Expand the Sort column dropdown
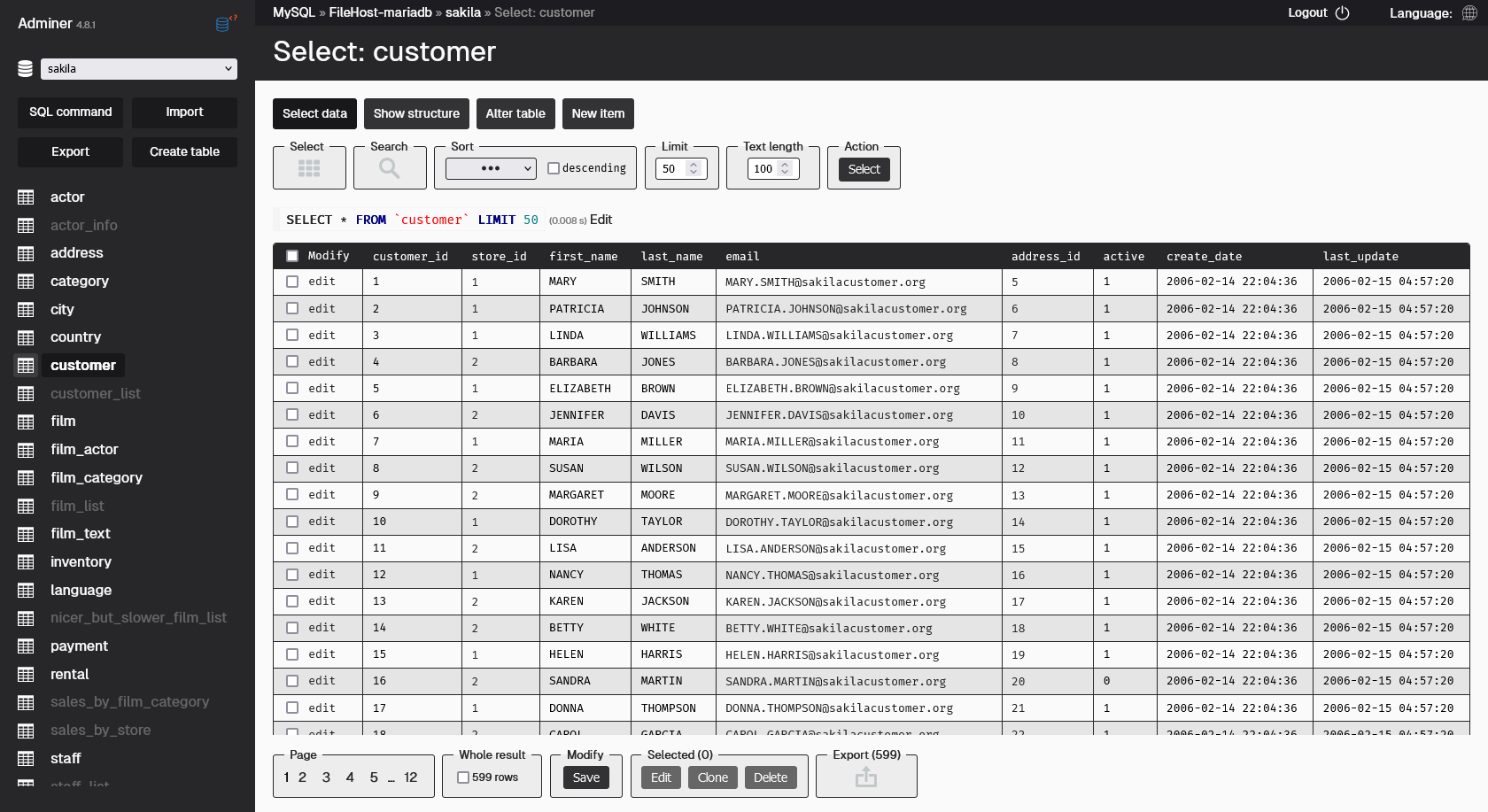Image resolution: width=1488 pixels, height=812 pixels. coord(491,168)
